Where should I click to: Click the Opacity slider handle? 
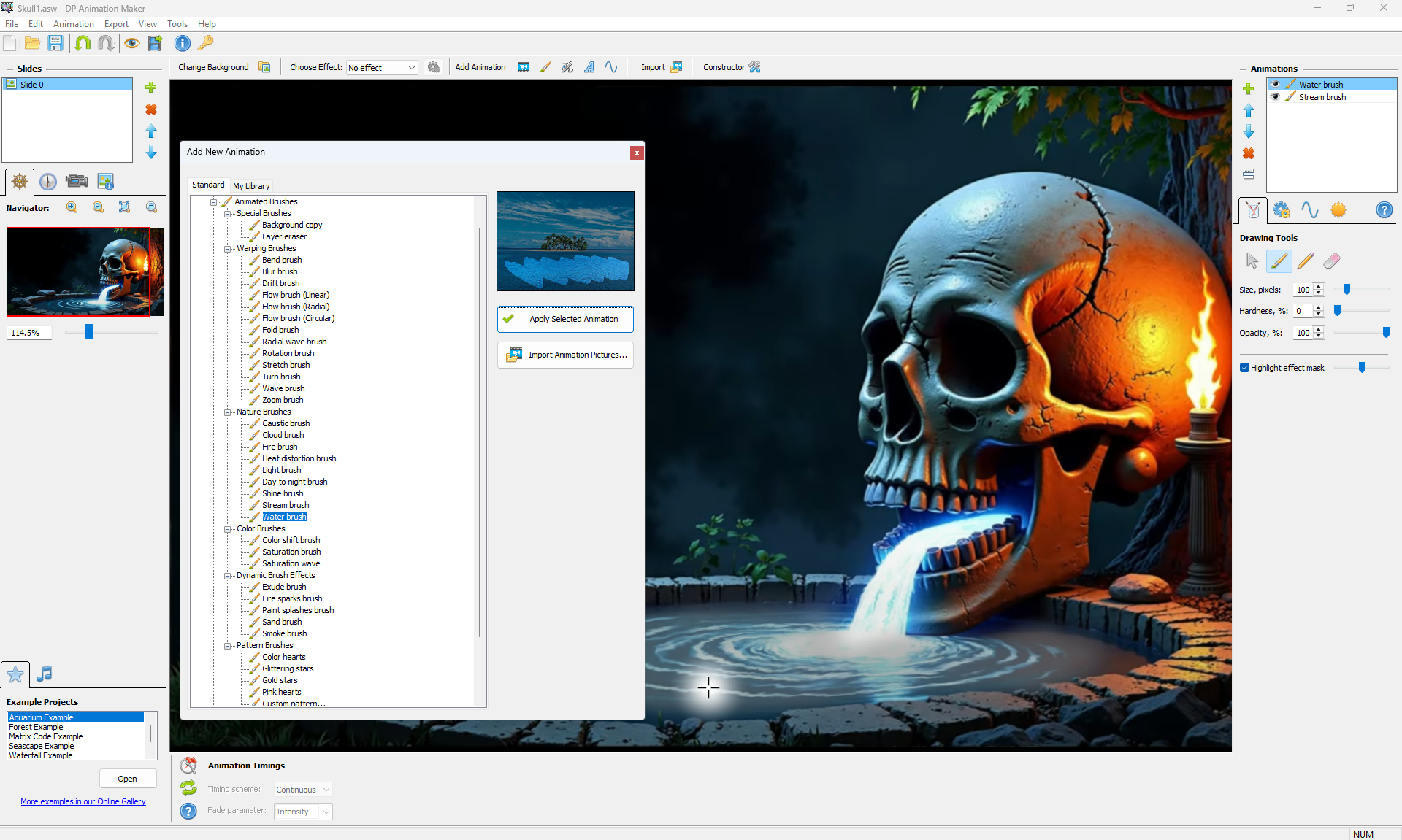(1386, 333)
